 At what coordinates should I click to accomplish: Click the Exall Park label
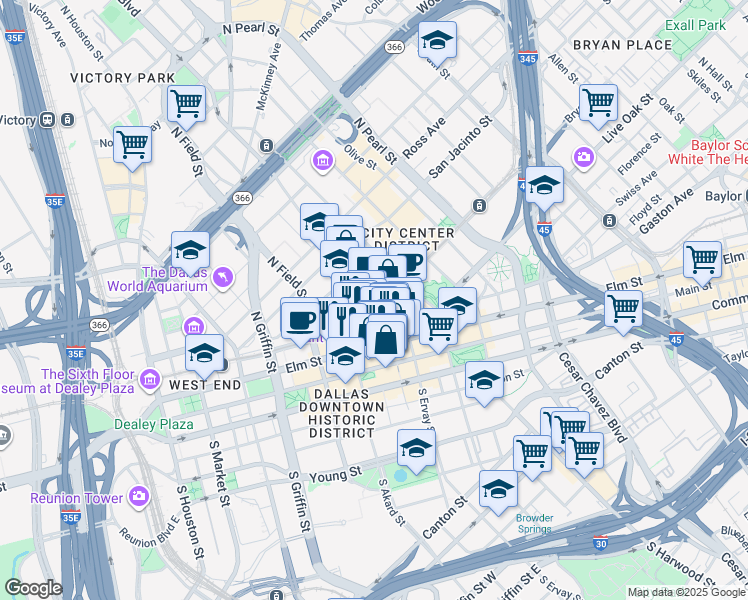pyautogui.click(x=696, y=25)
